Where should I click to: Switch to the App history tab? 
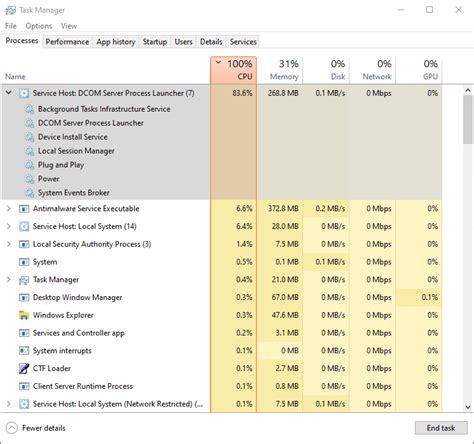point(116,42)
